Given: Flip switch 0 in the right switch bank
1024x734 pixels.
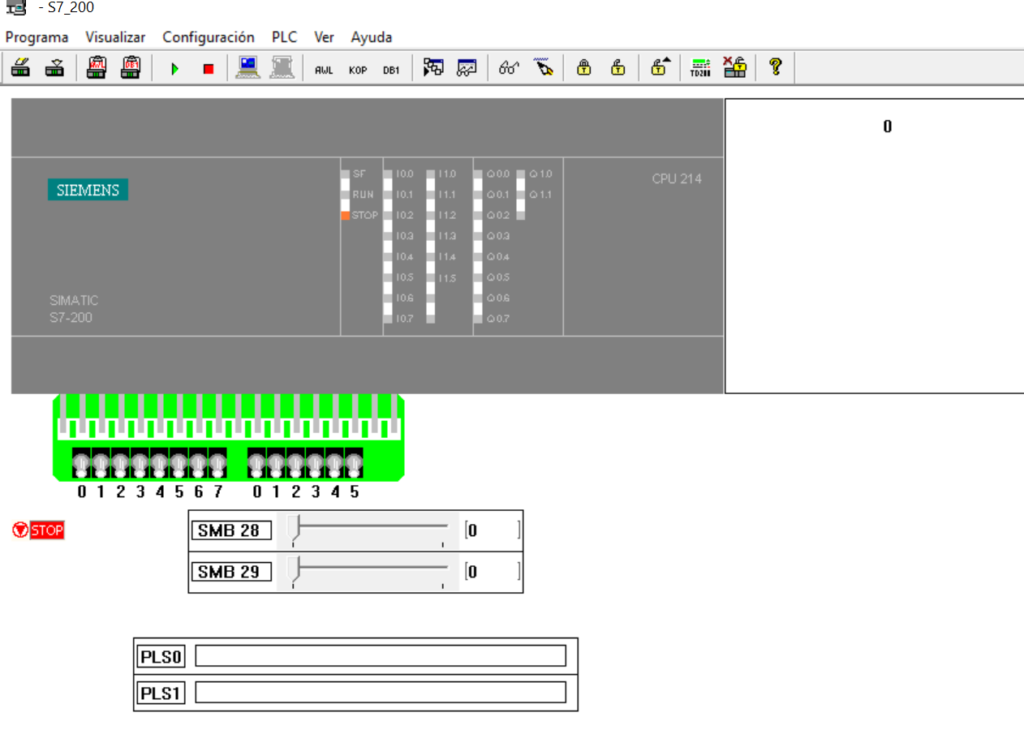Looking at the screenshot, I should (x=257, y=464).
